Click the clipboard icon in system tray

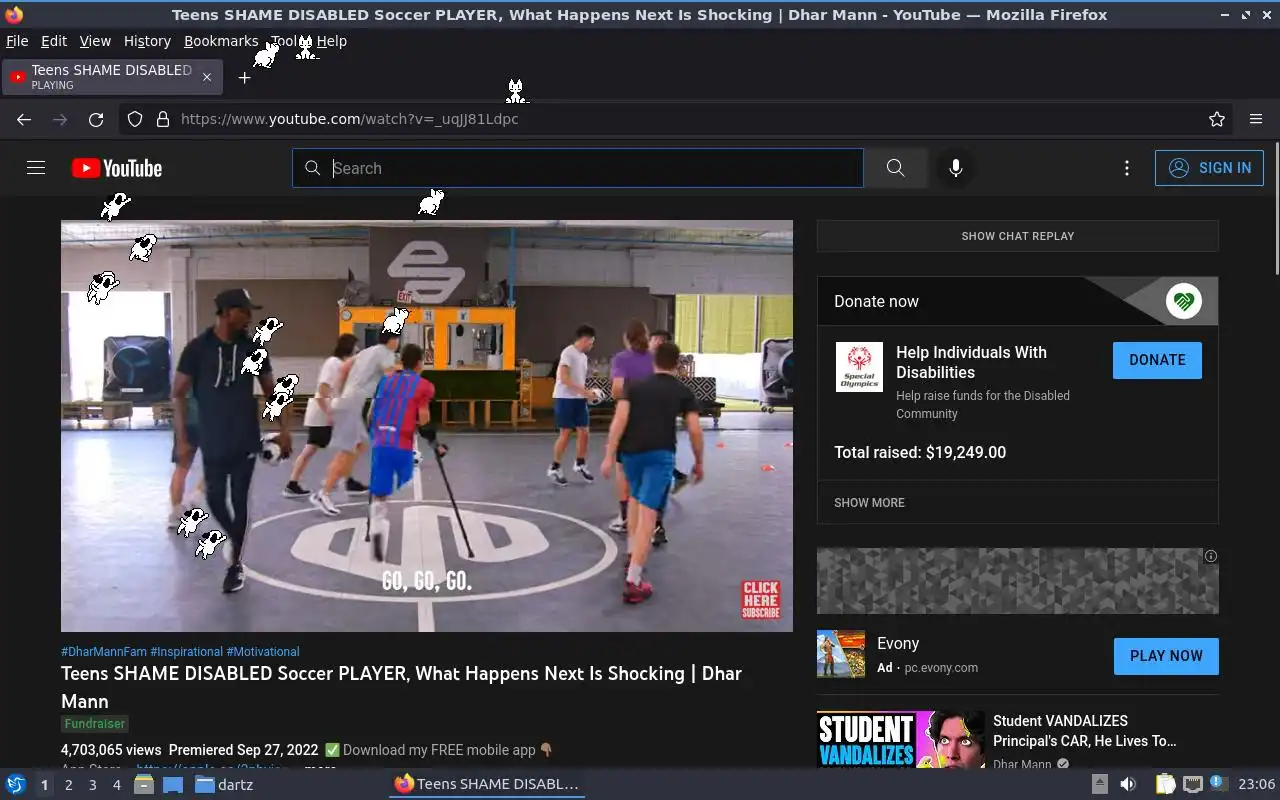[1166, 784]
